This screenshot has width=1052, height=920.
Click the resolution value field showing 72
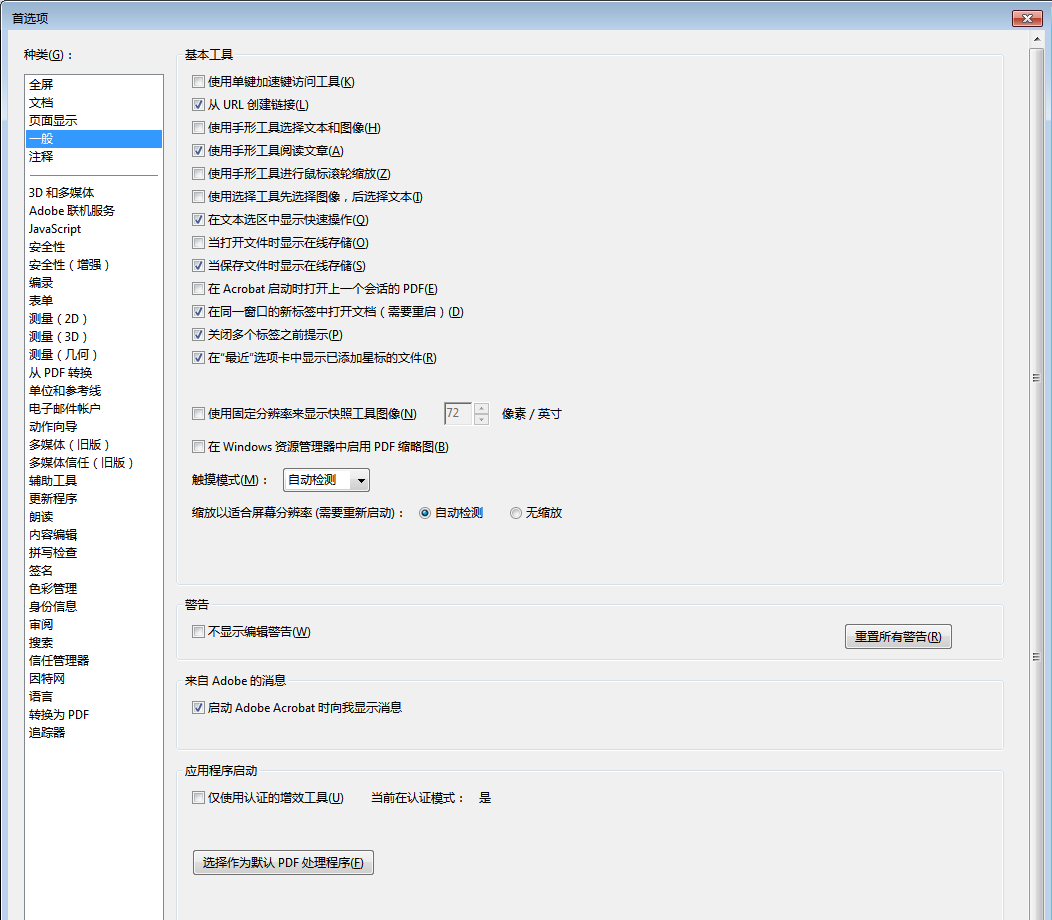[x=458, y=413]
